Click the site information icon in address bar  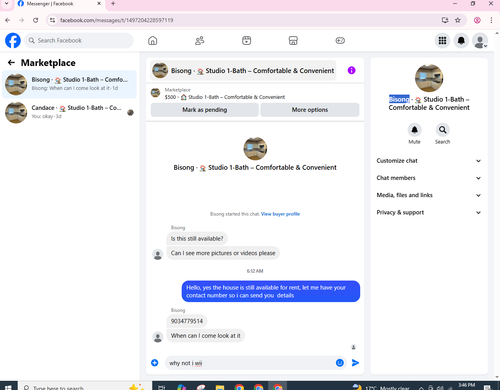[x=52, y=20]
